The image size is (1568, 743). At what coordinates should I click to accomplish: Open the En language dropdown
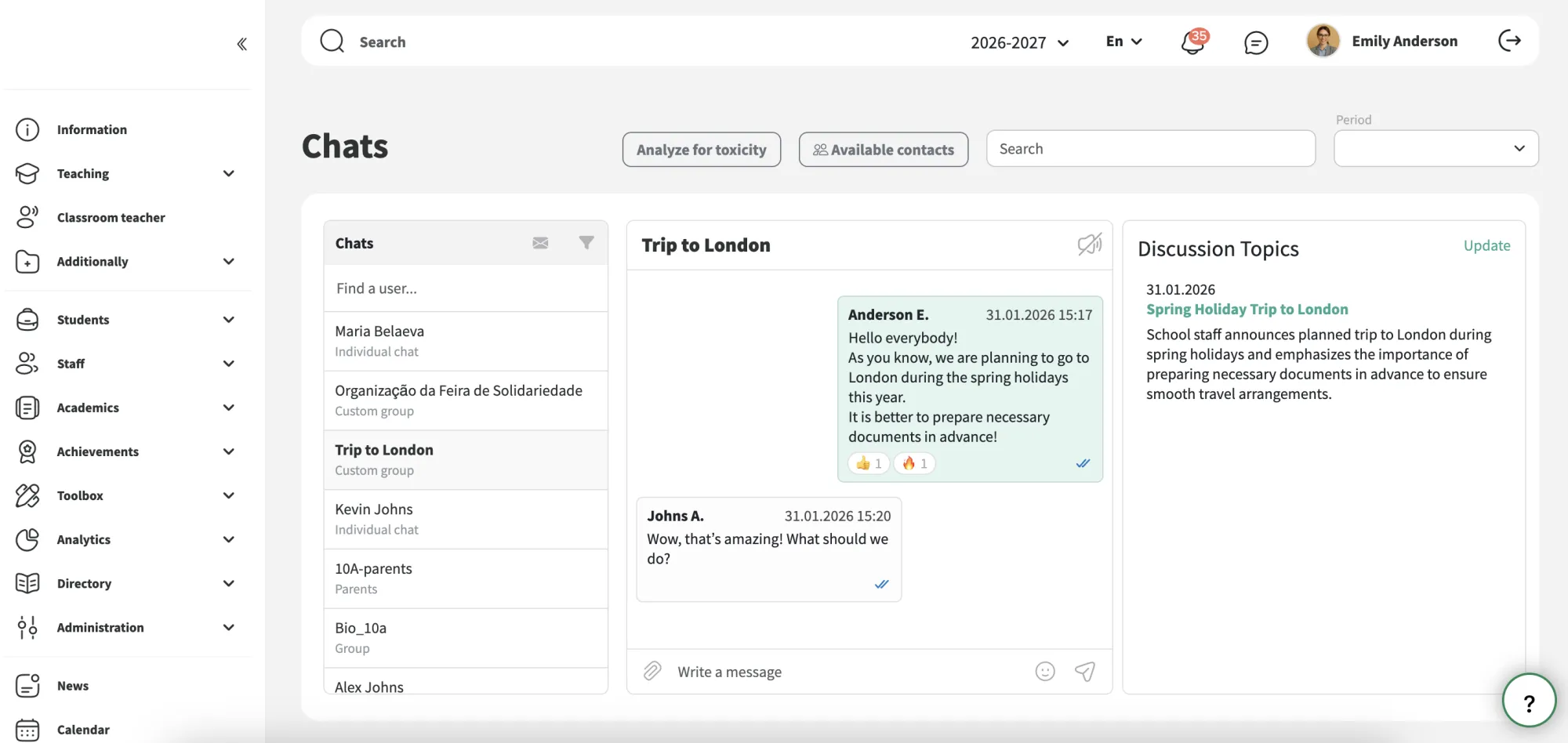coord(1124,42)
